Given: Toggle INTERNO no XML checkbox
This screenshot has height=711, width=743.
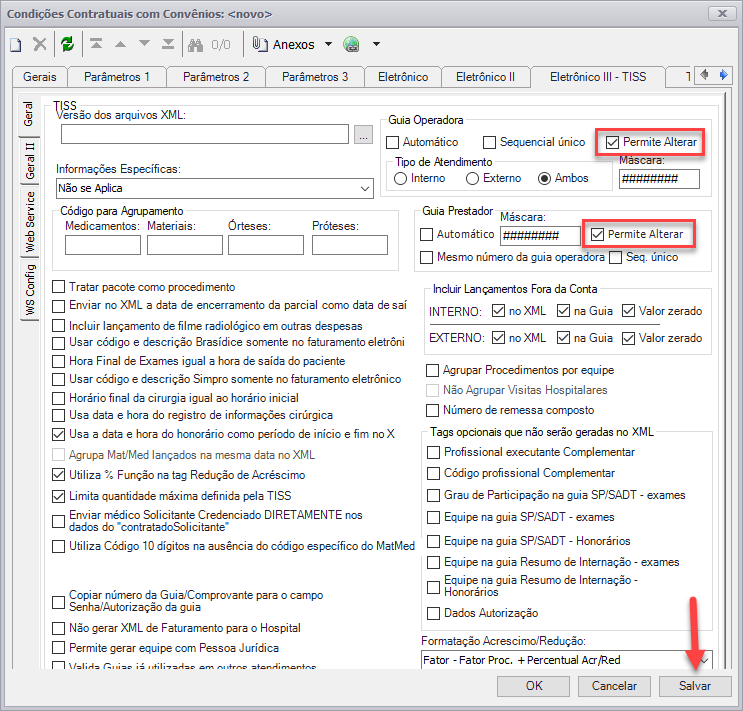Looking at the screenshot, I should tap(498, 311).
